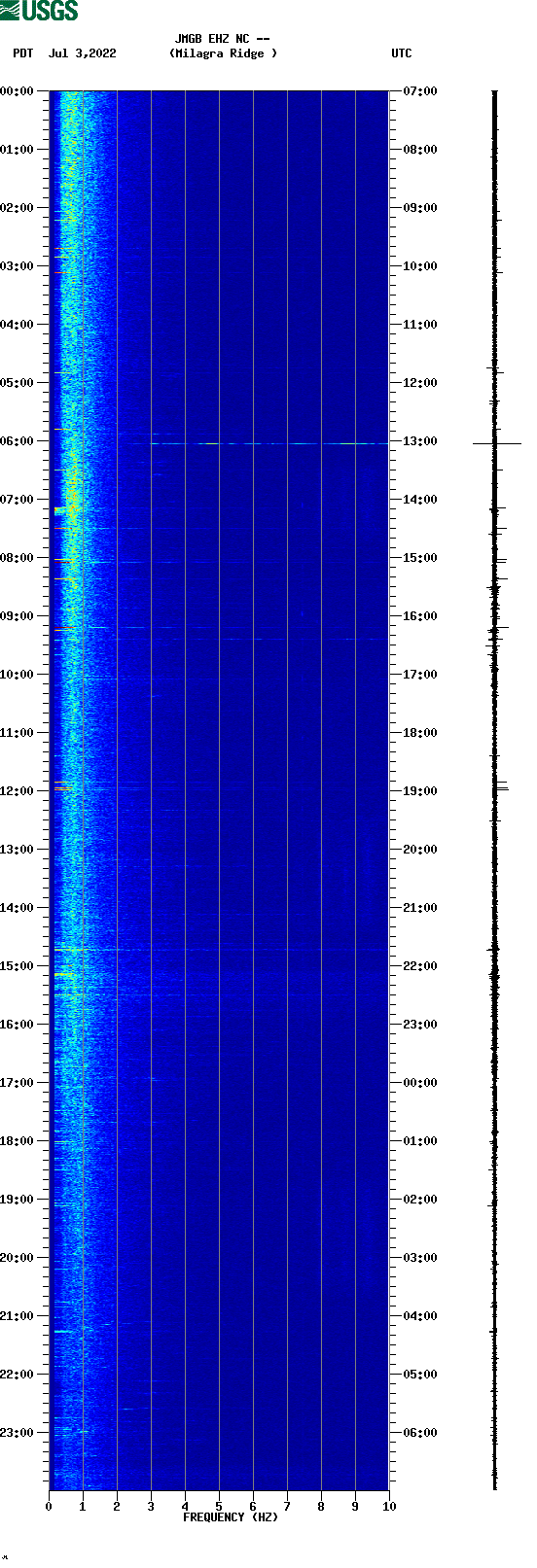Viewport: 537px width, 1568px height.
Task: Click PDT time label '12:00'
Action: point(18,791)
